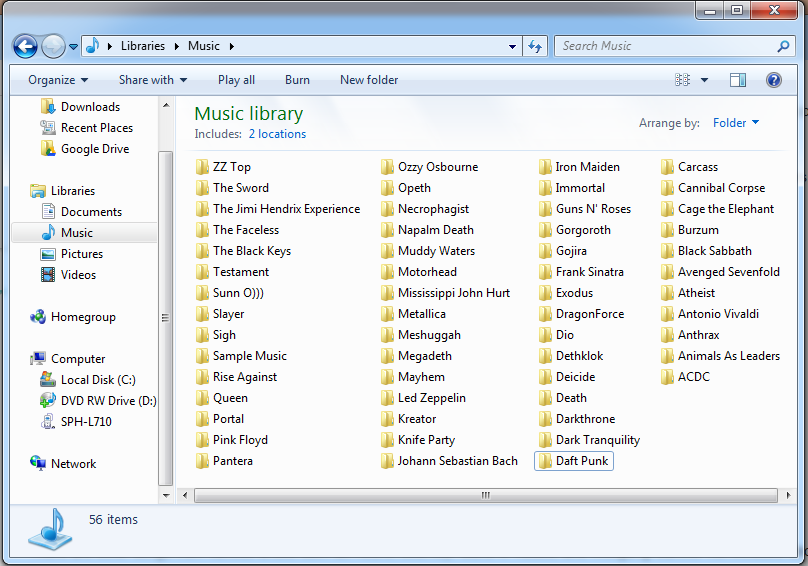Viewport: 808px width, 566px height.
Task: Create a New folder
Action: [369, 80]
